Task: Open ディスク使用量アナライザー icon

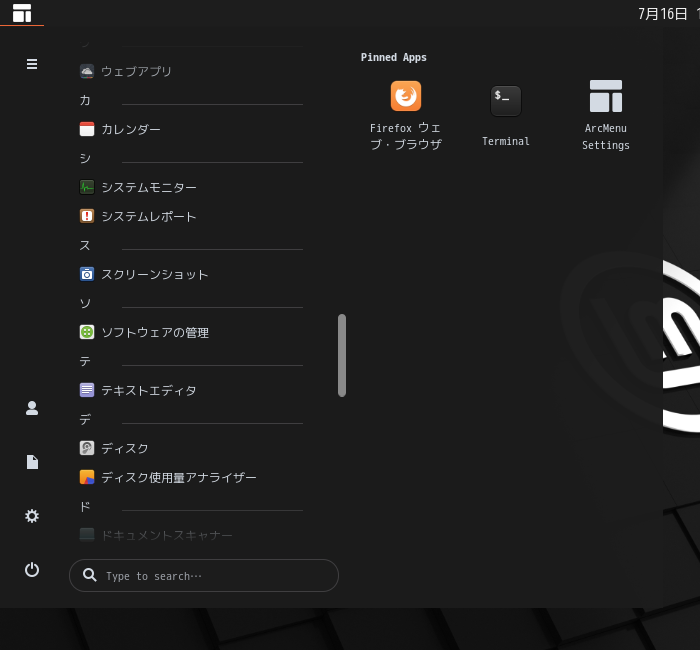Action: 87,477
